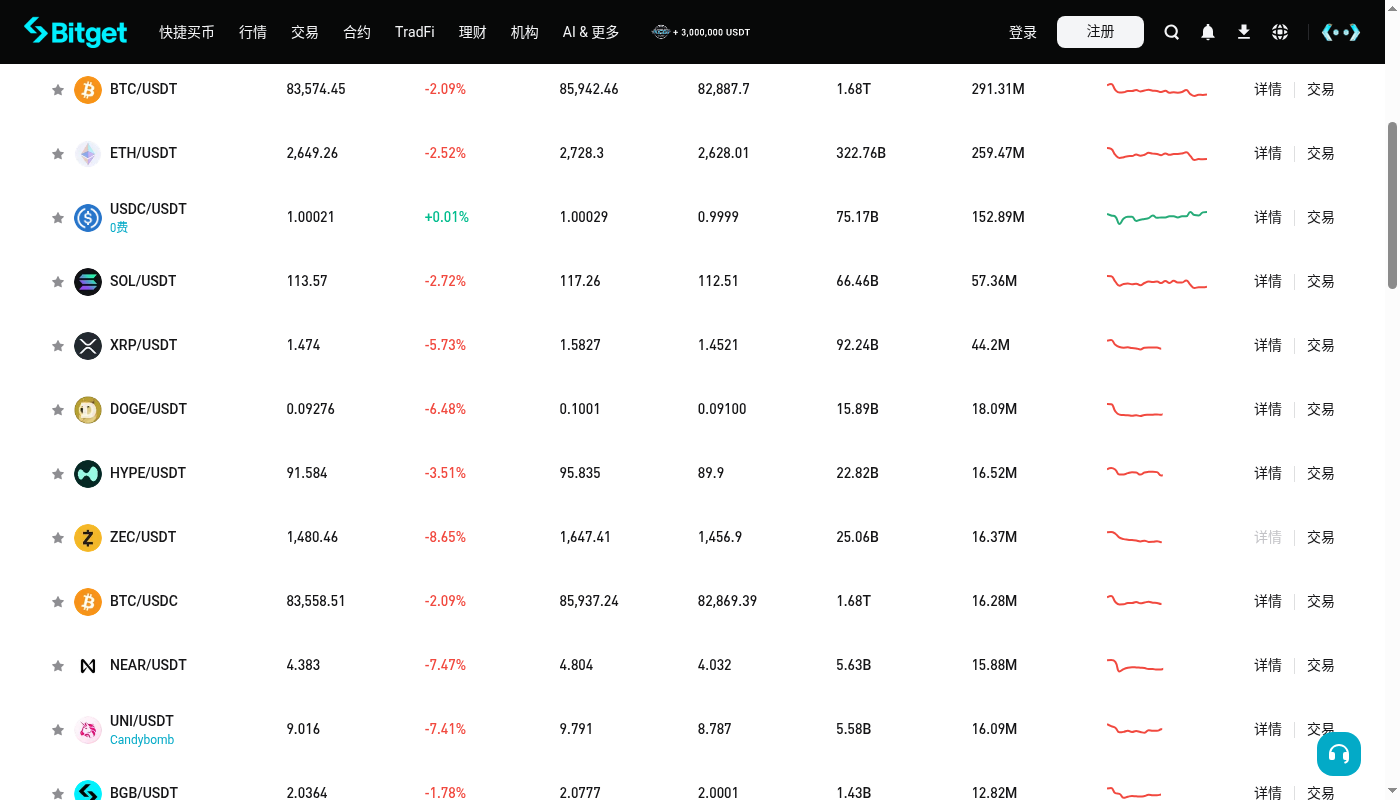
Task: Click the ETH/USDT price 2,649.26
Action: (x=312, y=153)
